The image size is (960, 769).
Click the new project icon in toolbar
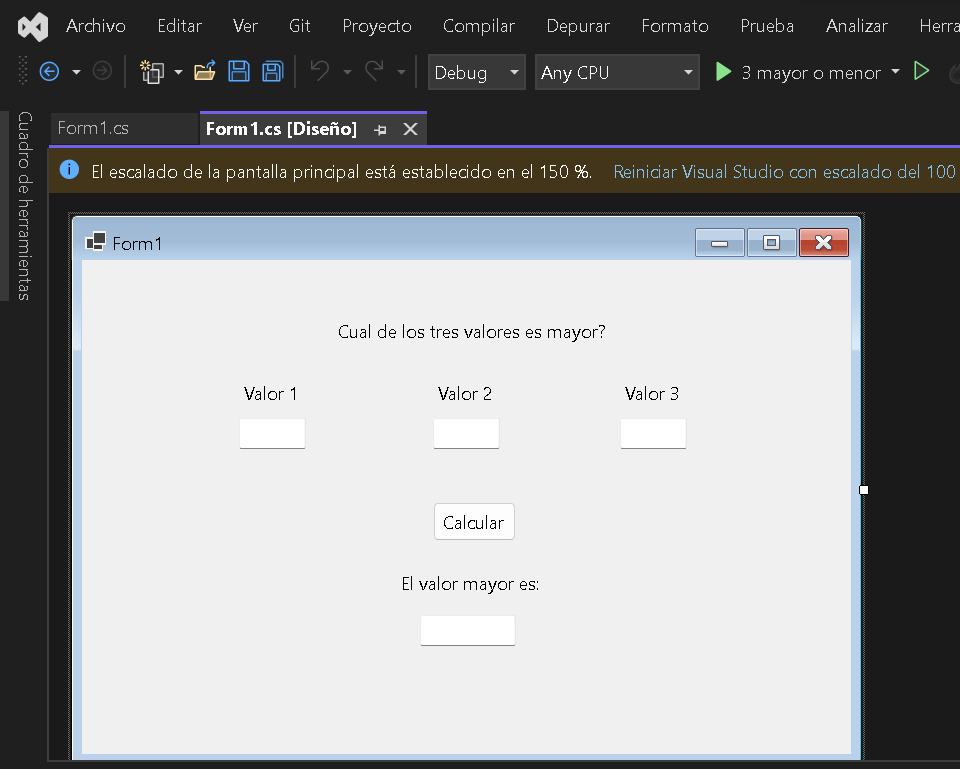click(x=152, y=72)
